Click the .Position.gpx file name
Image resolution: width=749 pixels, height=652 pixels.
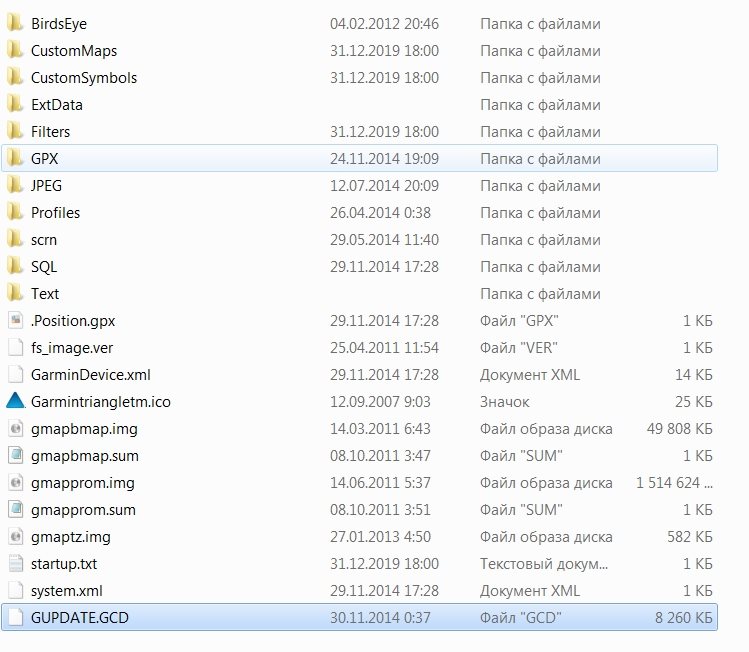pyautogui.click(x=73, y=321)
